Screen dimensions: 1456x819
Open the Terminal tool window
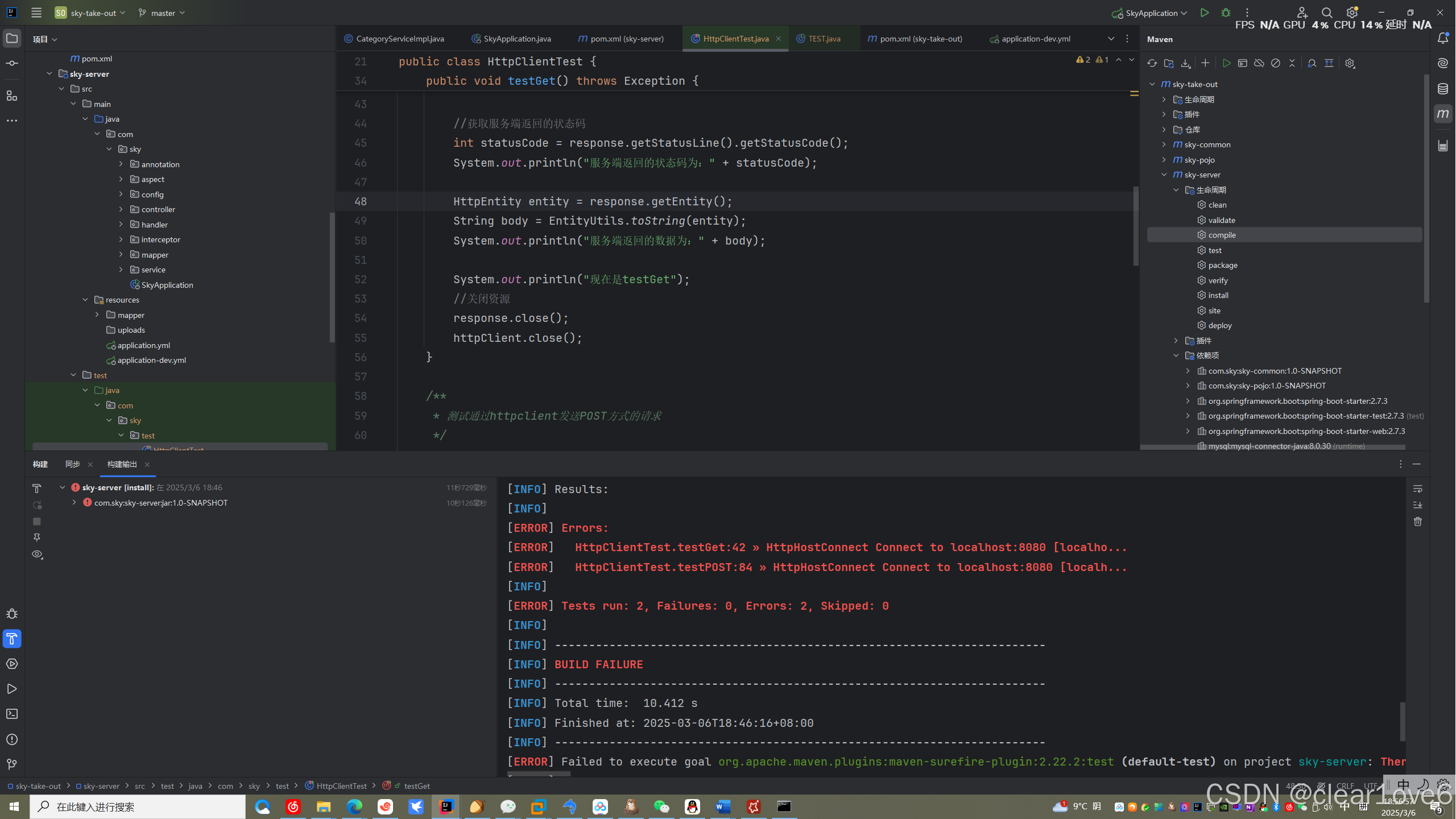[x=12, y=714]
